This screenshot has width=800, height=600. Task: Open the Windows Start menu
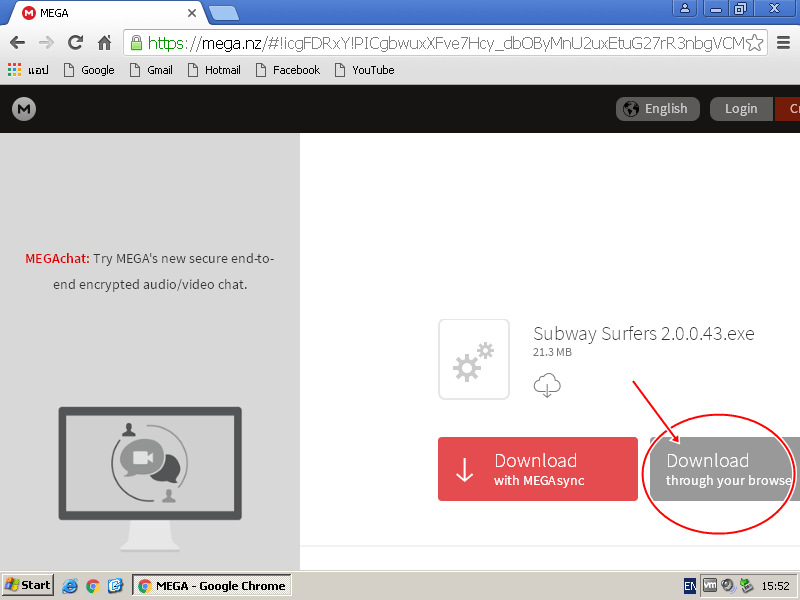pyautogui.click(x=28, y=585)
